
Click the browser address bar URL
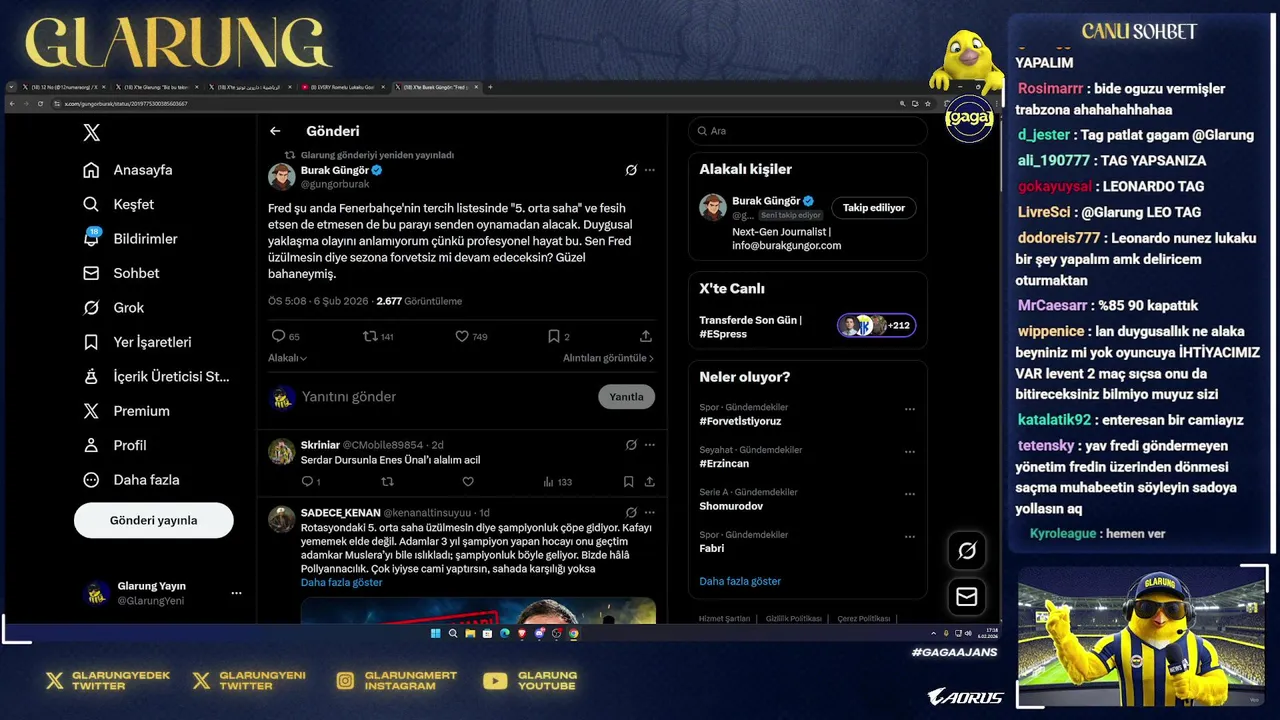tap(127, 103)
